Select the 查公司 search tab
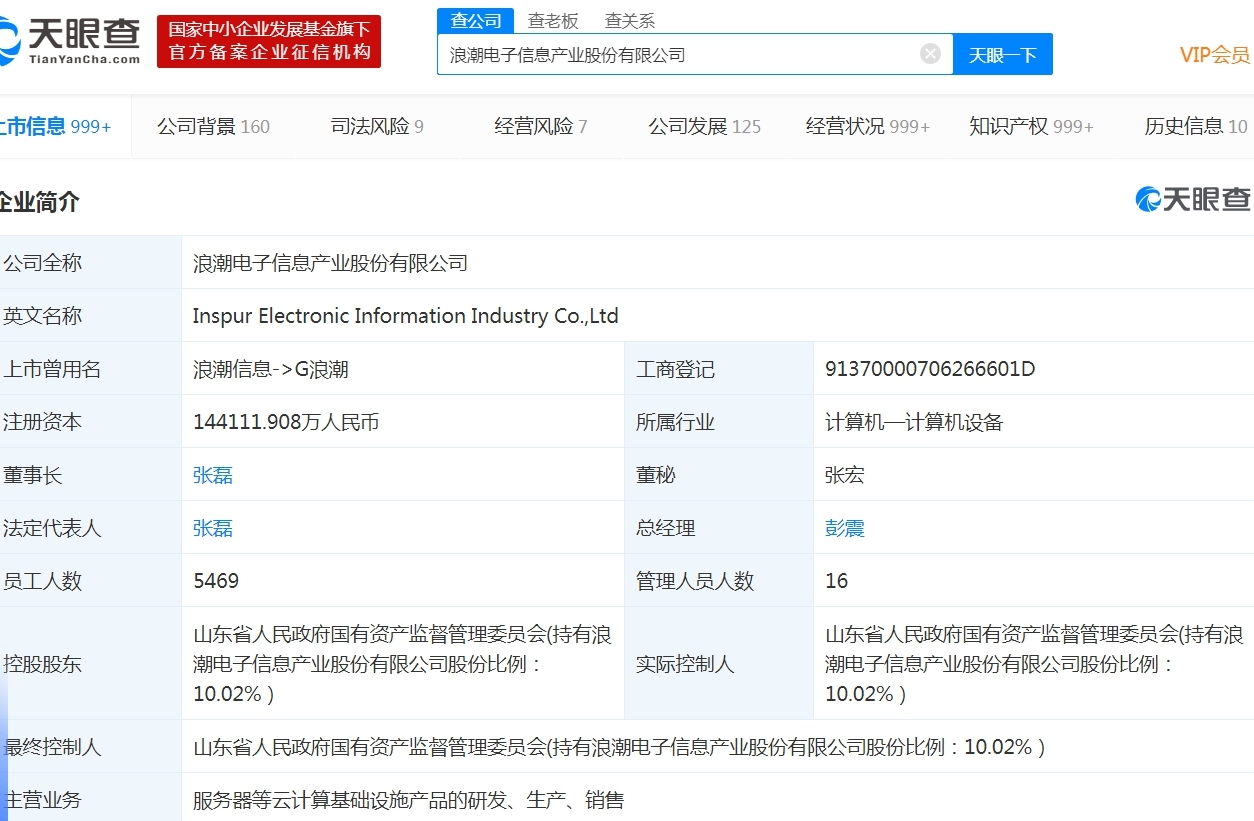The width and height of the screenshot is (1254, 821). pyautogui.click(x=476, y=20)
